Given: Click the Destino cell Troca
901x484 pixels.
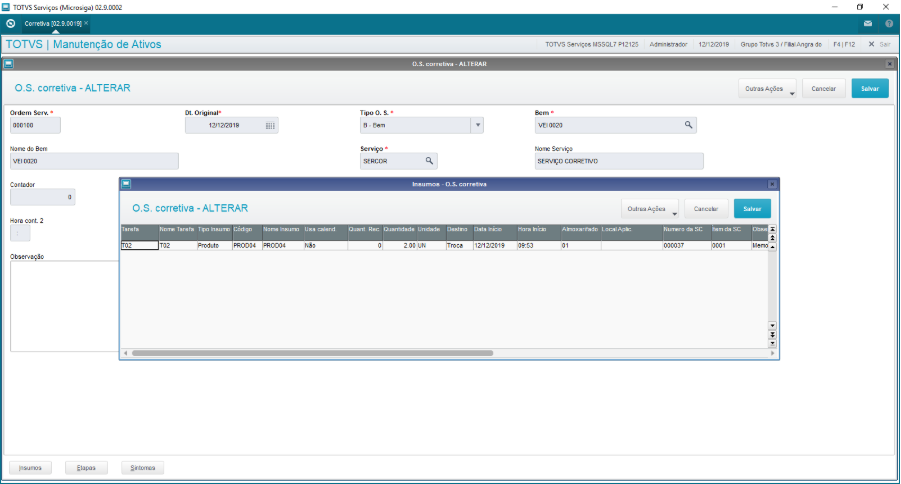Looking at the screenshot, I should point(459,245).
